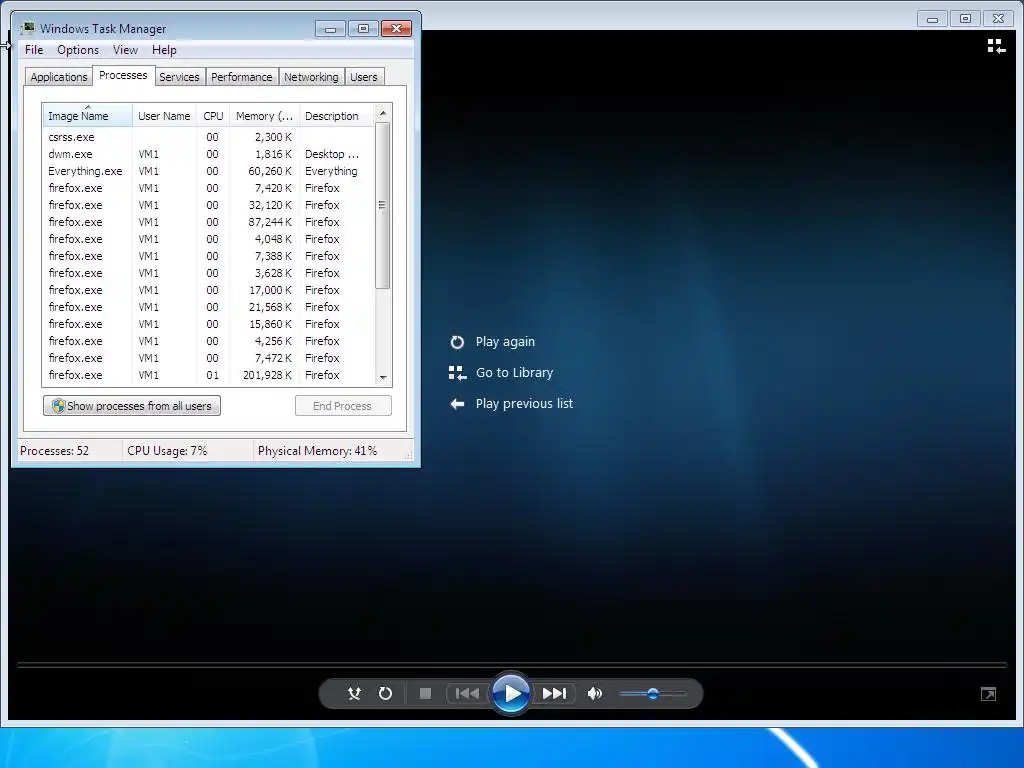The height and width of the screenshot is (768, 1024).
Task: Click Processes: 52 in the status bar
Action: [54, 451]
